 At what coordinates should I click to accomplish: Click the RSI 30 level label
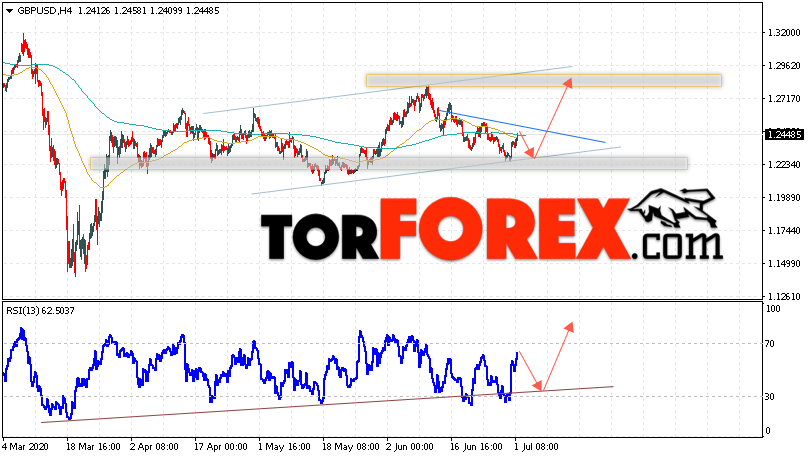[x=770, y=397]
